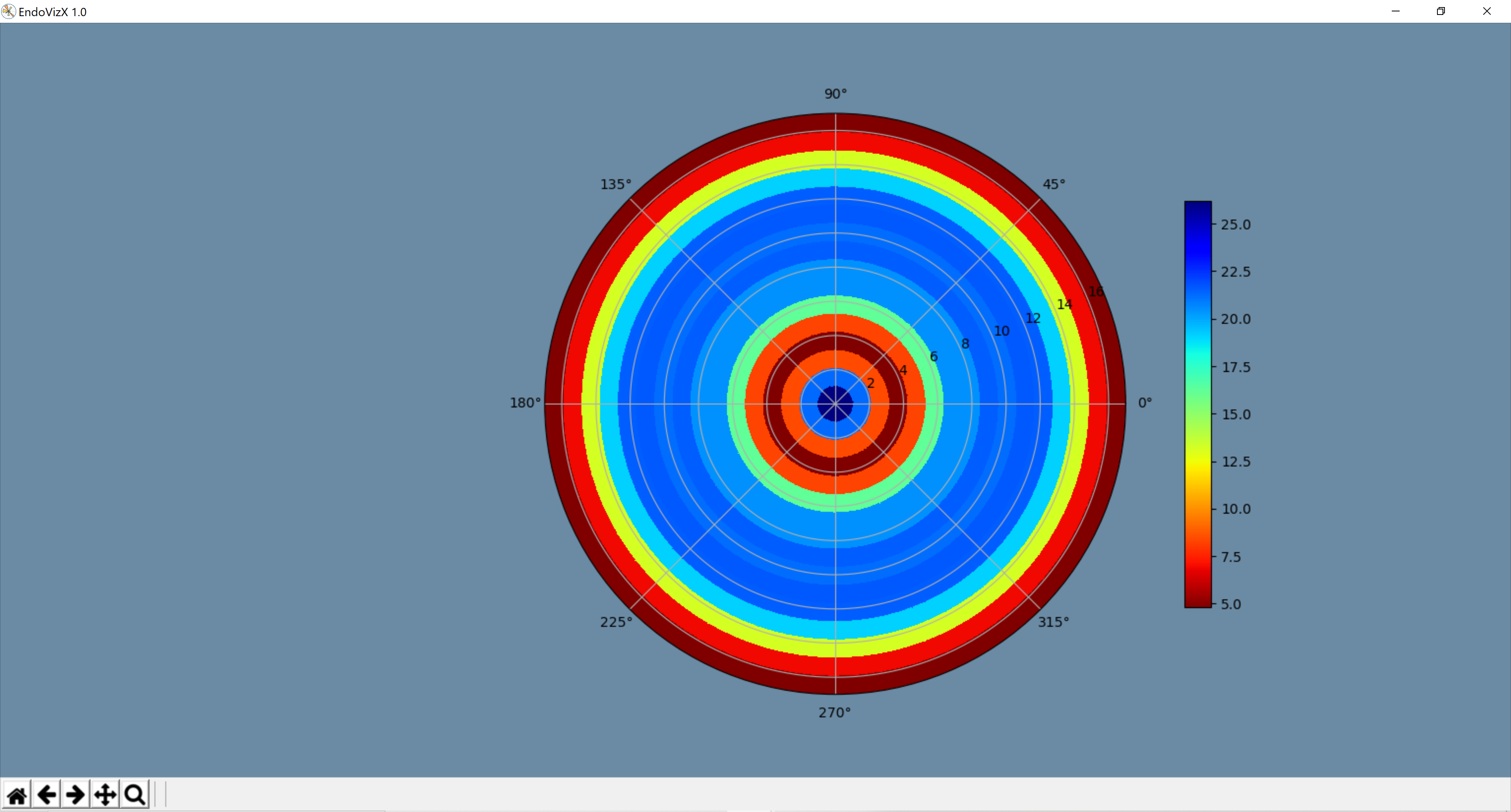Minimize the EndoVizX window
The image size is (1511, 812).
1395,11
